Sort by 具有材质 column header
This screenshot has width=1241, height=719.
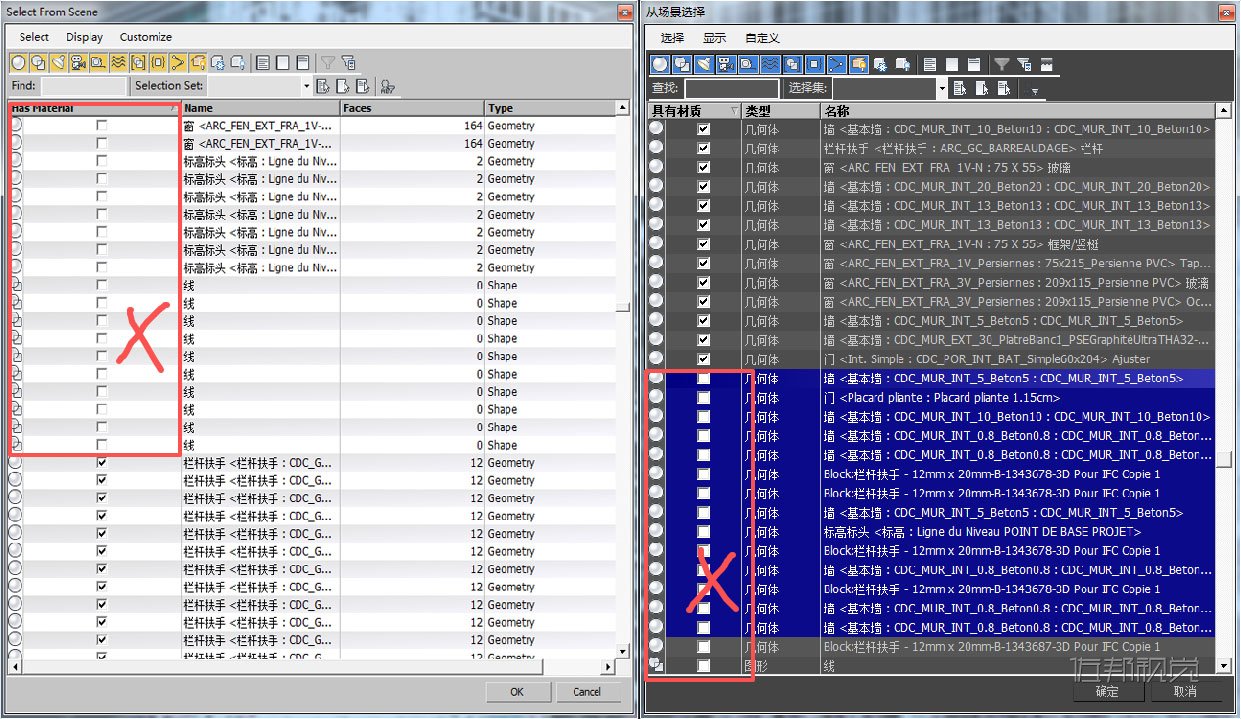click(695, 110)
